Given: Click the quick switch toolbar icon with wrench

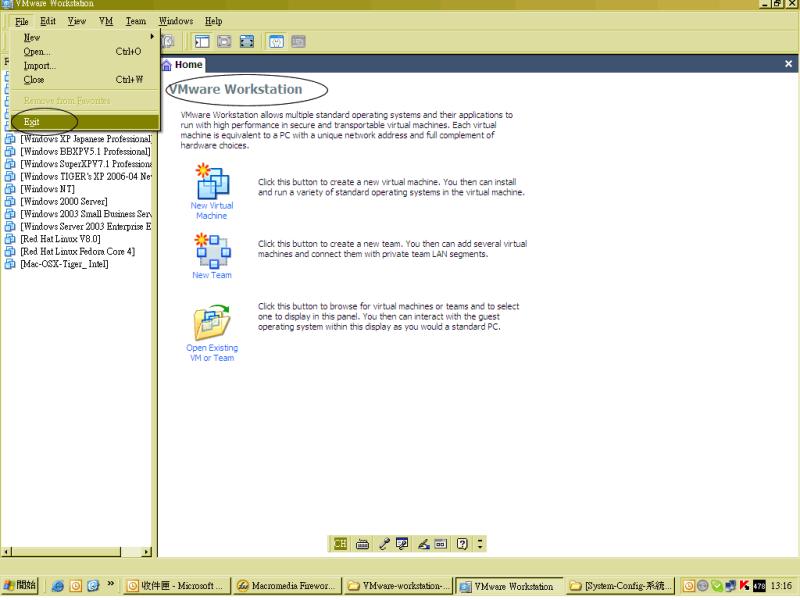Looking at the screenshot, I should [x=276, y=41].
